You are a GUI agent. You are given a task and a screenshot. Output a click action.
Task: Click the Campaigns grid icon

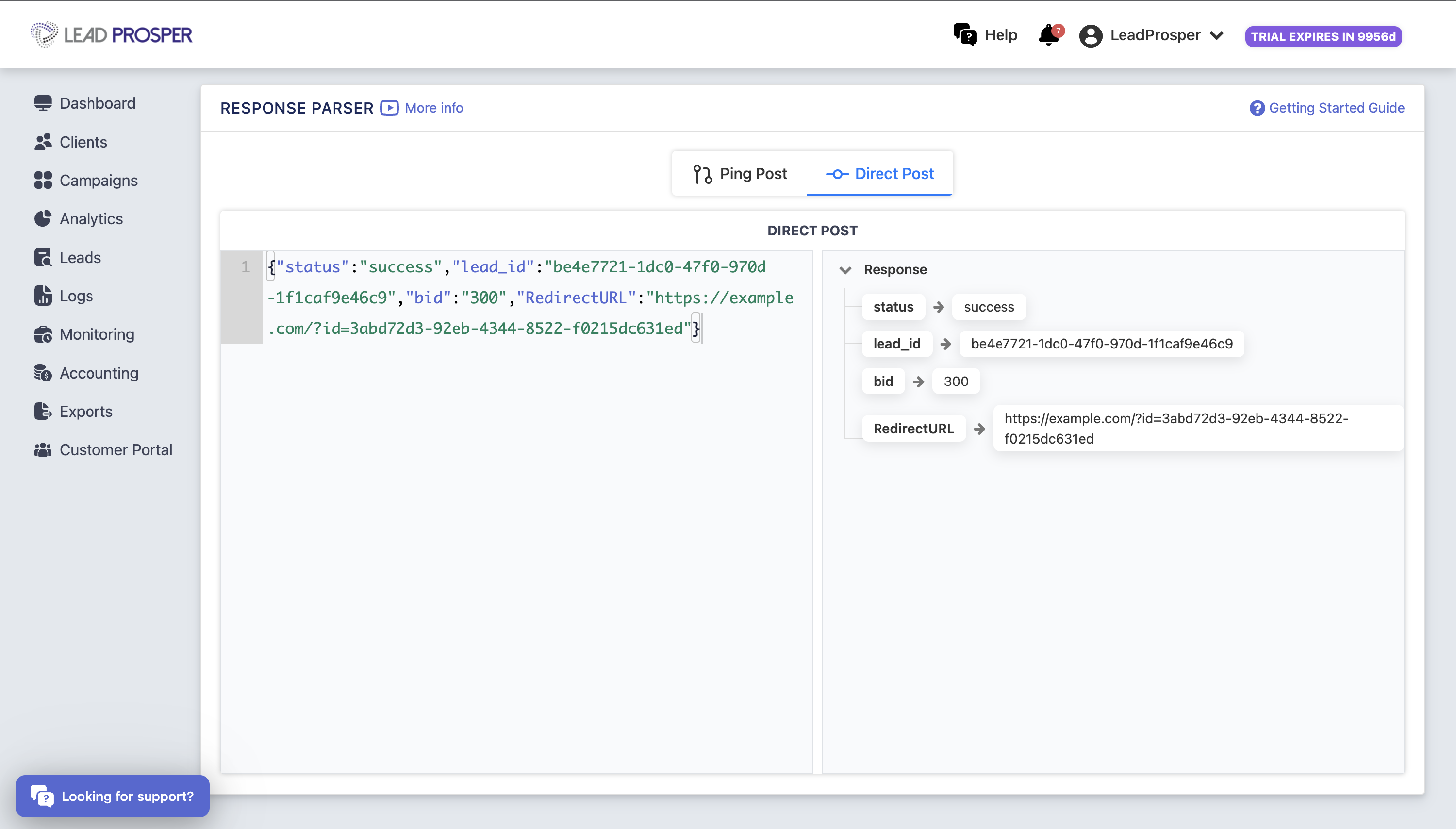click(43, 180)
